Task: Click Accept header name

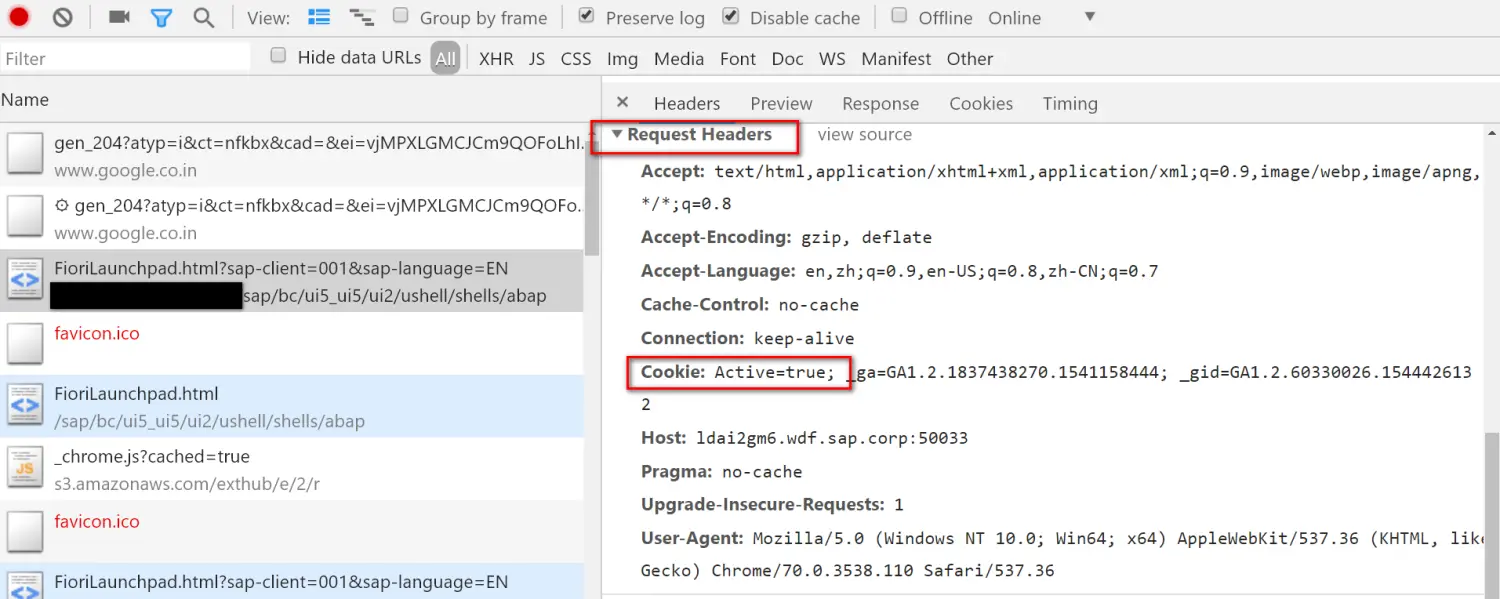Action: click(673, 171)
